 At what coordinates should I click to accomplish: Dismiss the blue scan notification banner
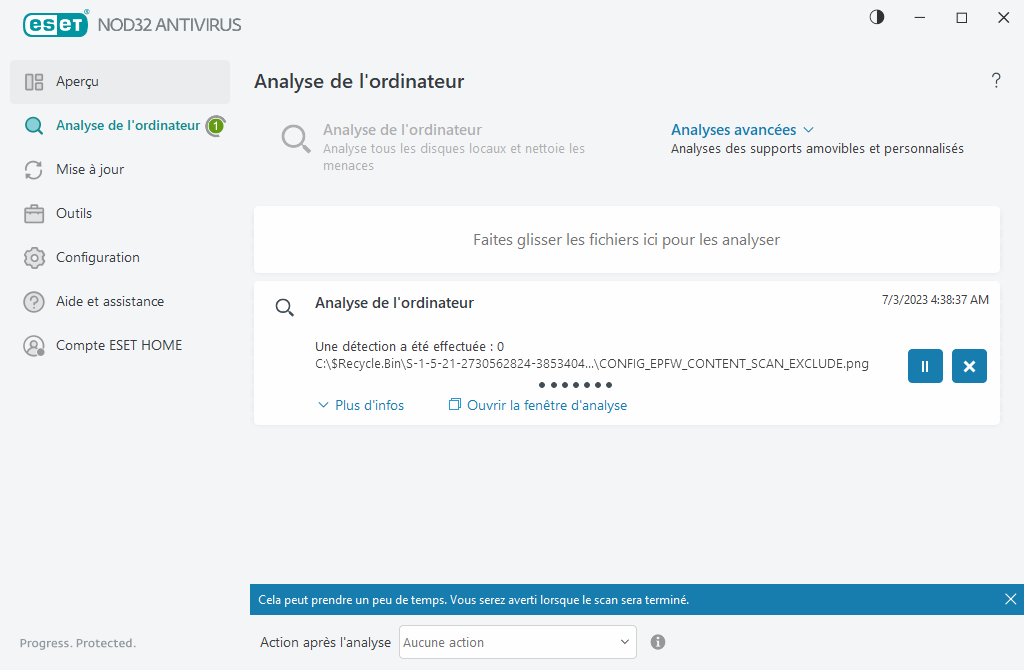click(x=1010, y=599)
